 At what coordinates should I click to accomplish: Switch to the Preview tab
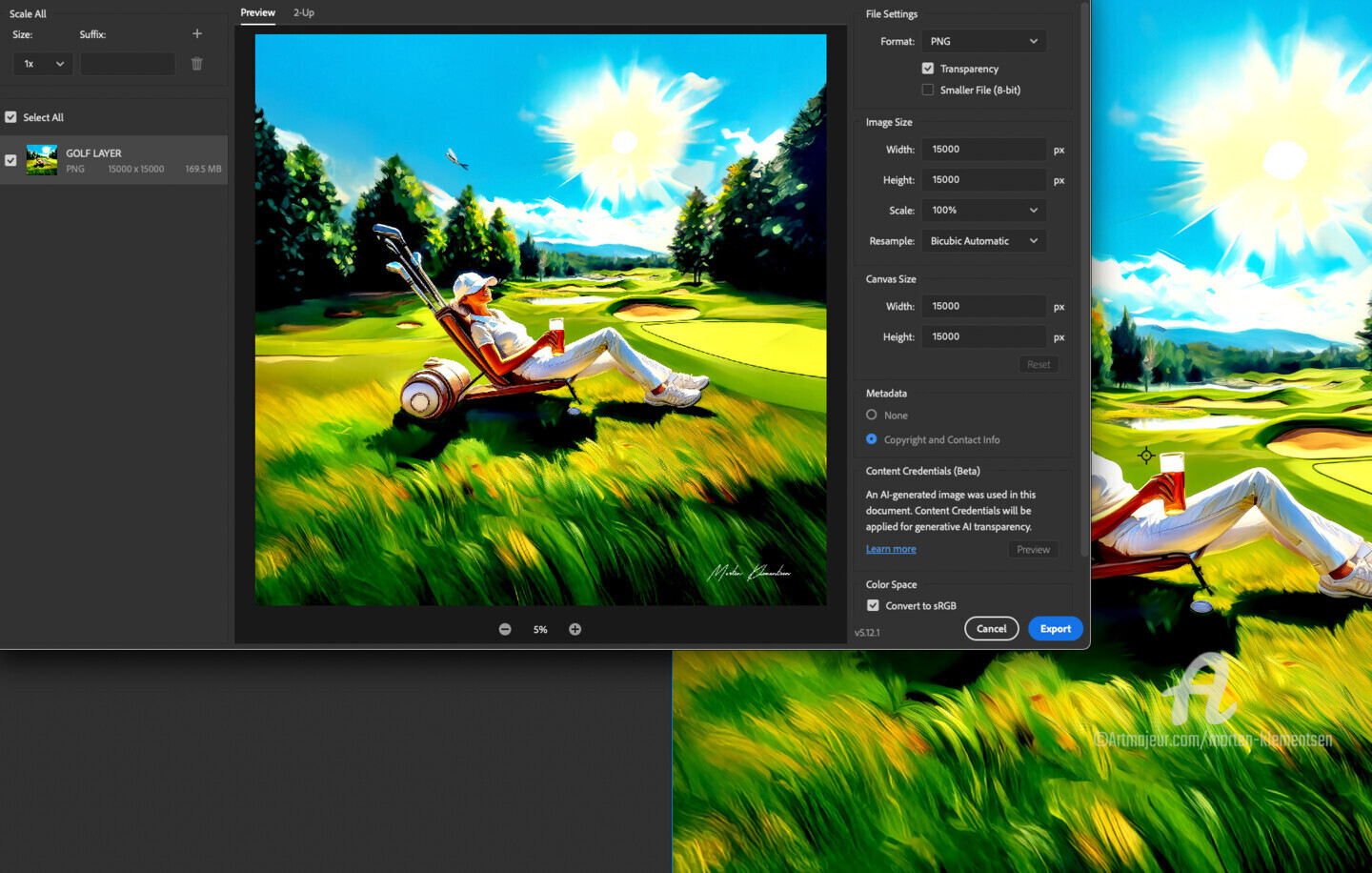pyautogui.click(x=257, y=12)
